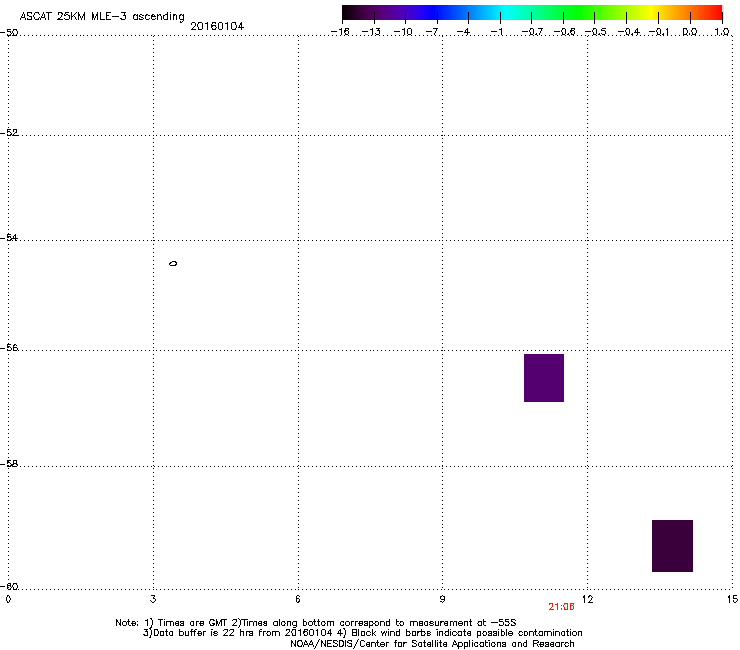Click the -60 latitude axis label
The height and width of the screenshot is (650, 740).
[9, 587]
